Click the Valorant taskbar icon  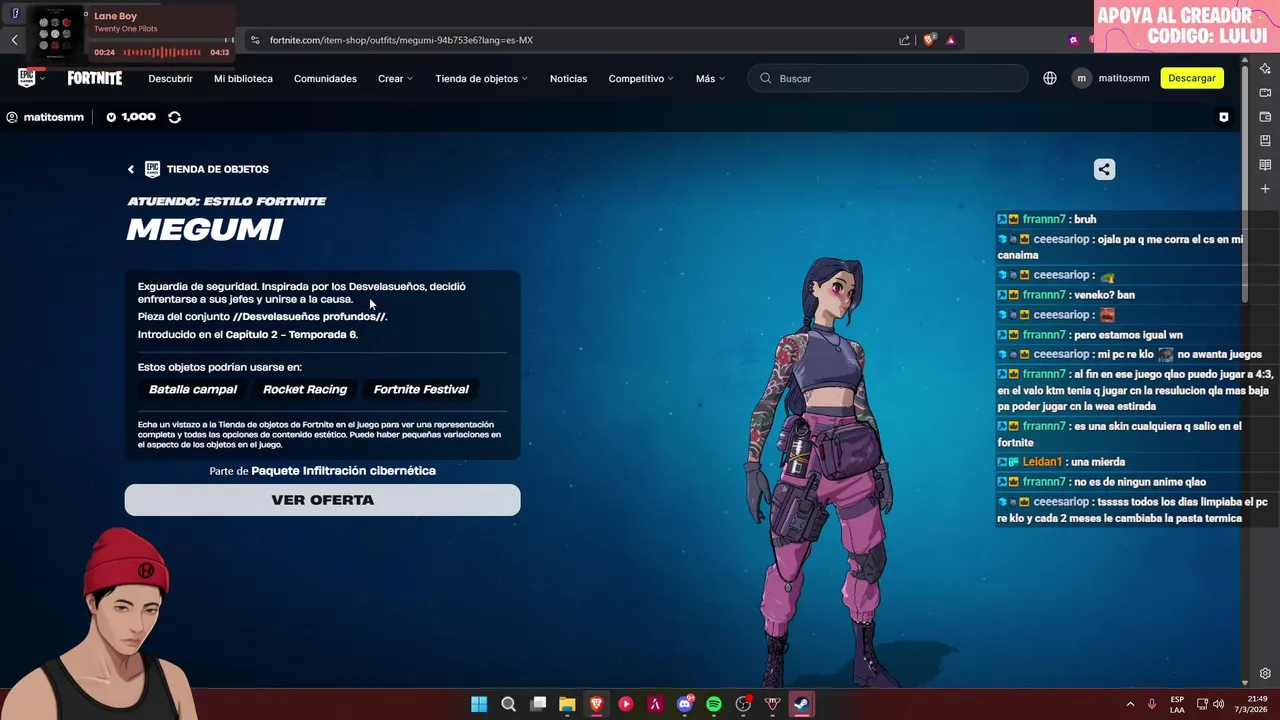click(x=772, y=704)
